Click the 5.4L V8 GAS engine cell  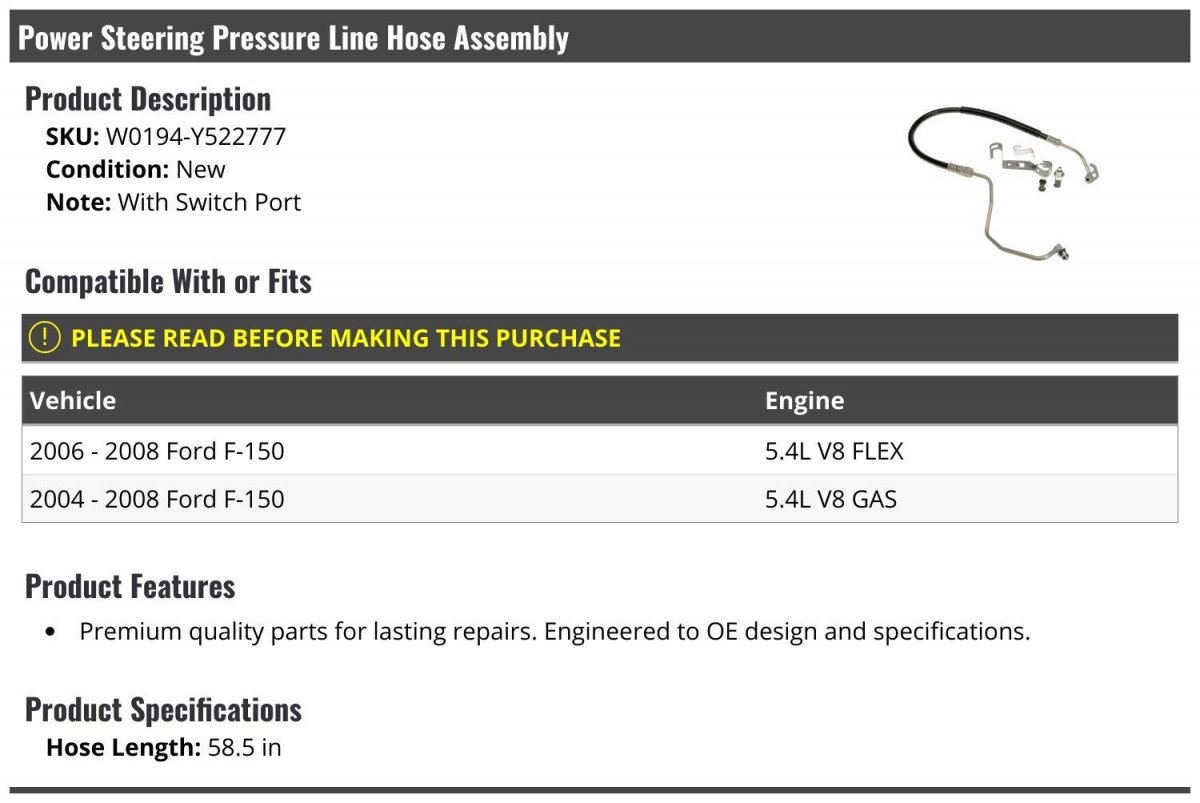point(830,498)
